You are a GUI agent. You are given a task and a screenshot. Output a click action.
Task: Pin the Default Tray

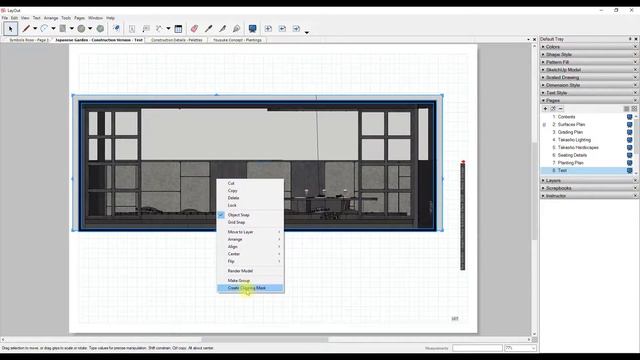[x=630, y=39]
